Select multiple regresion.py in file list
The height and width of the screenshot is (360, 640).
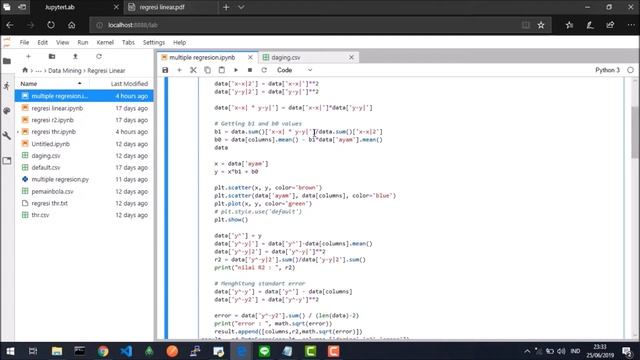[x=84, y=179]
